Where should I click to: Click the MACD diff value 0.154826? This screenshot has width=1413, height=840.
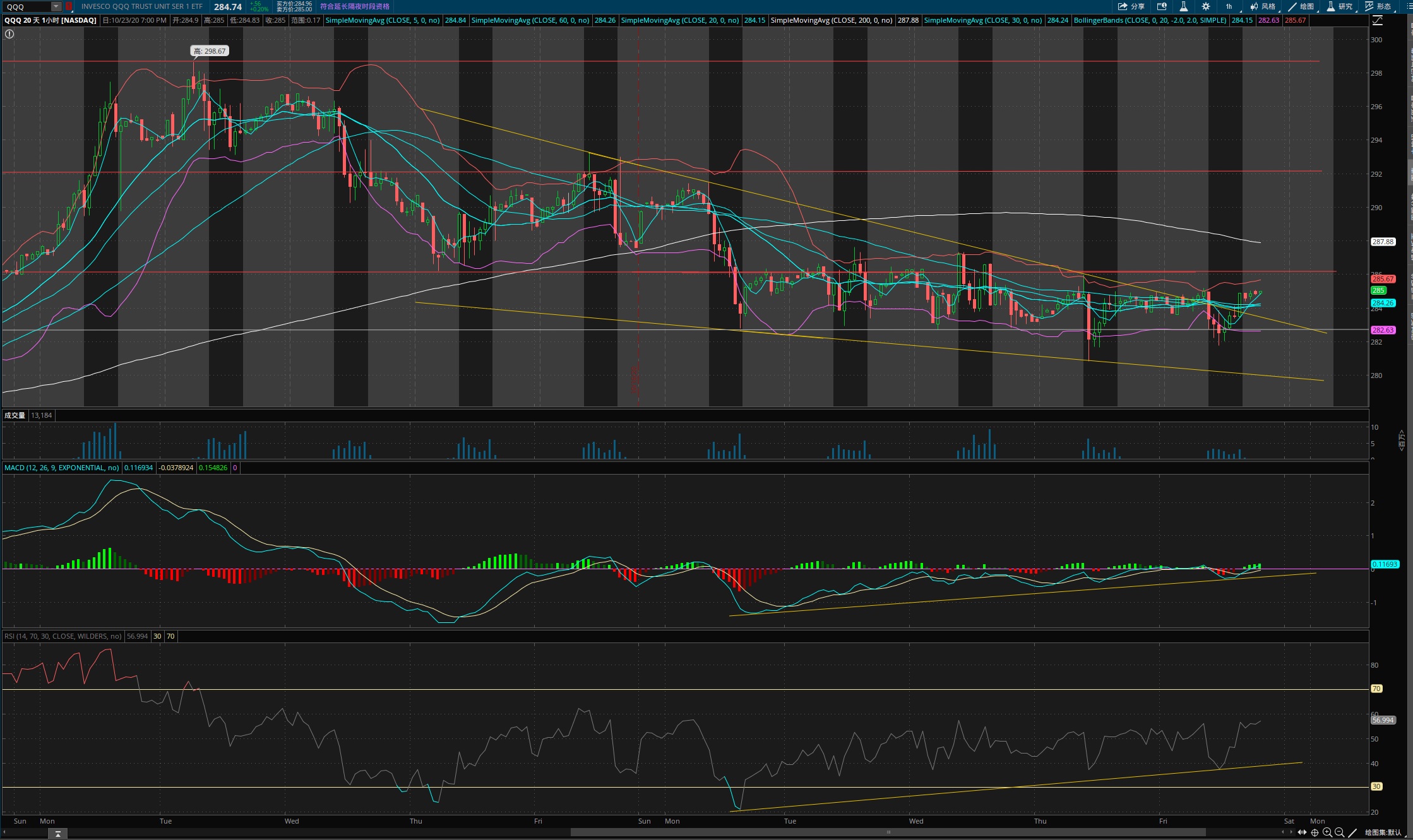click(213, 468)
